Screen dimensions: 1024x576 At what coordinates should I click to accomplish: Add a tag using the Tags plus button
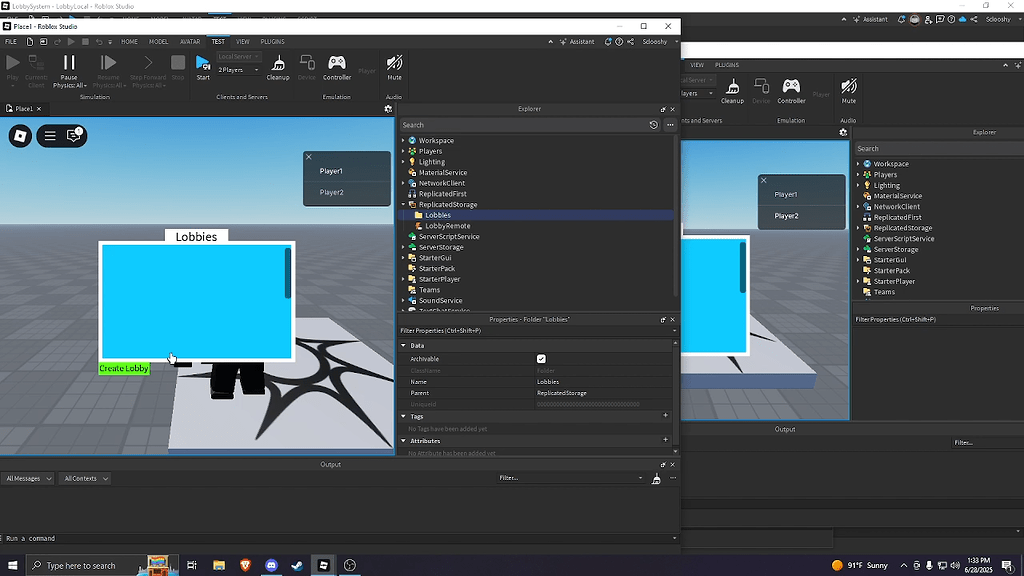click(665, 415)
